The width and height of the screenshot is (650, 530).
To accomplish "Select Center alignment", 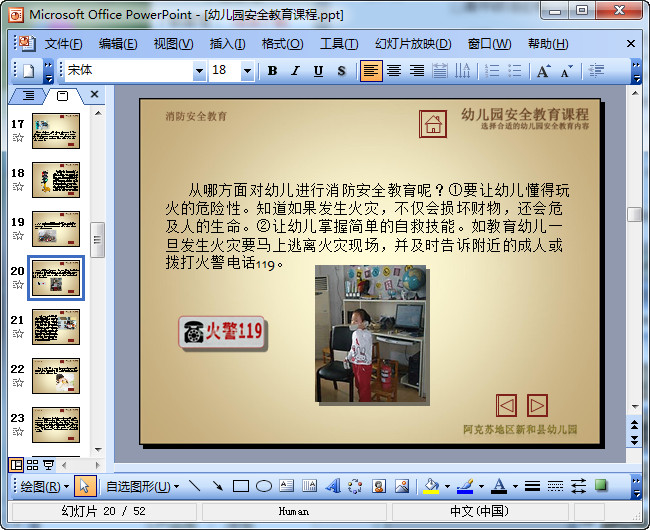I will click(394, 71).
